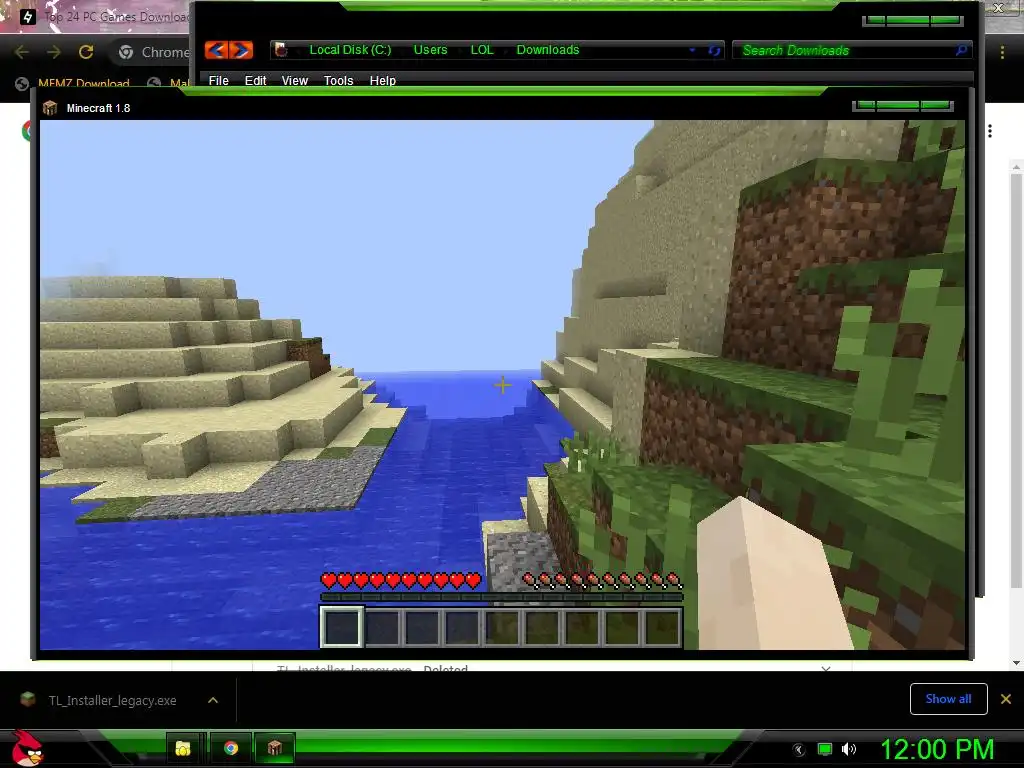Open the MEMZ Download bookmark
Viewport: 1024px width, 768px height.
click(x=73, y=84)
